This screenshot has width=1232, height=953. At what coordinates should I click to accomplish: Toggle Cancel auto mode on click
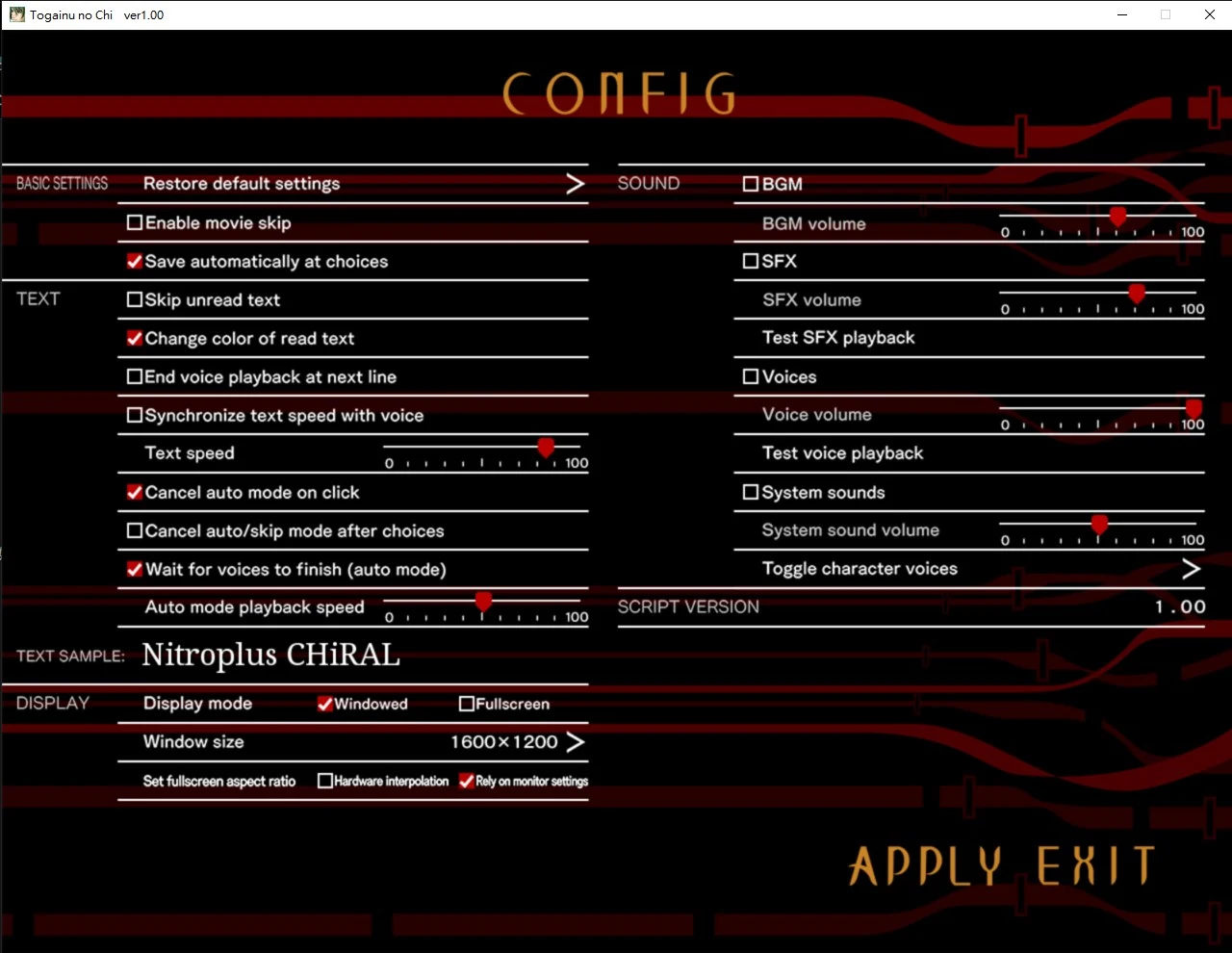135,492
